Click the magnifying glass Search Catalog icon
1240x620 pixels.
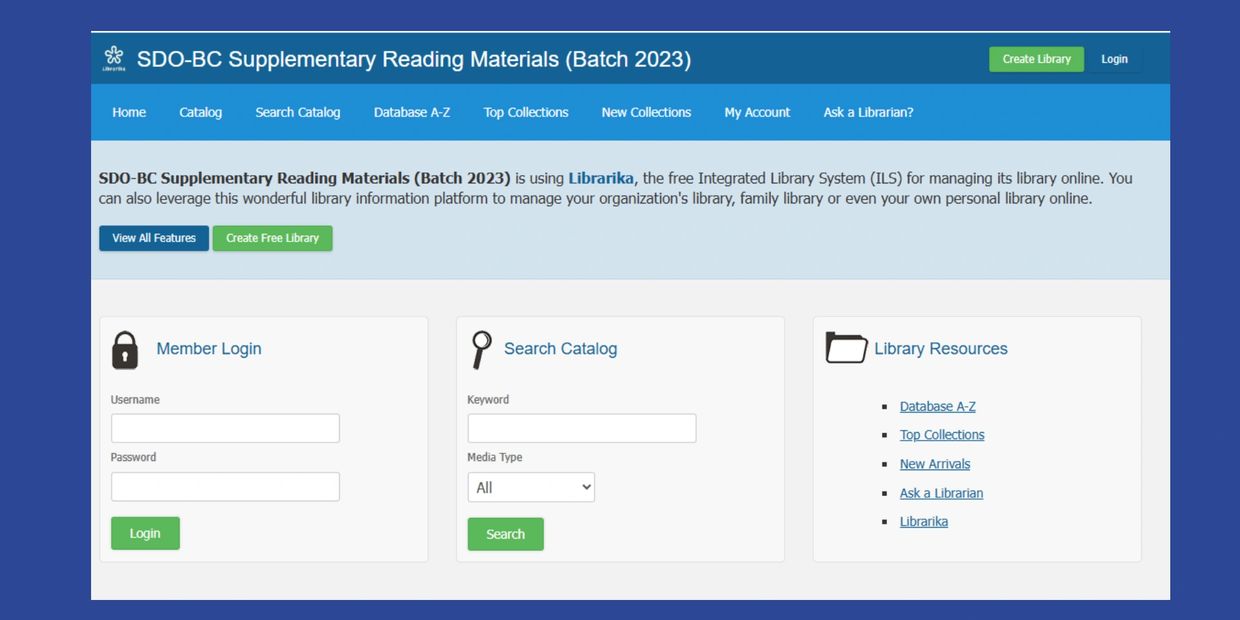click(481, 349)
